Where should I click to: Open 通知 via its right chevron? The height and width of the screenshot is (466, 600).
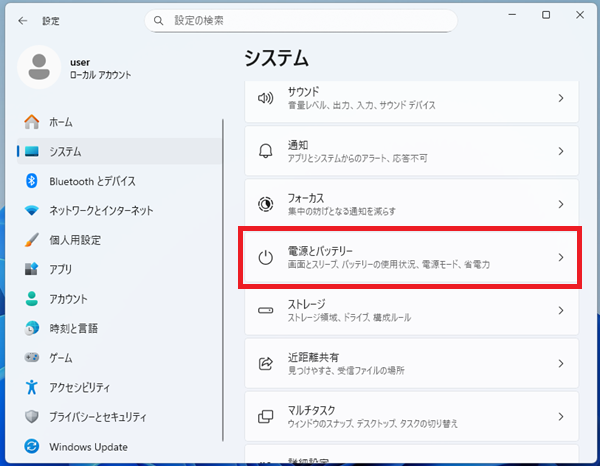click(x=560, y=151)
